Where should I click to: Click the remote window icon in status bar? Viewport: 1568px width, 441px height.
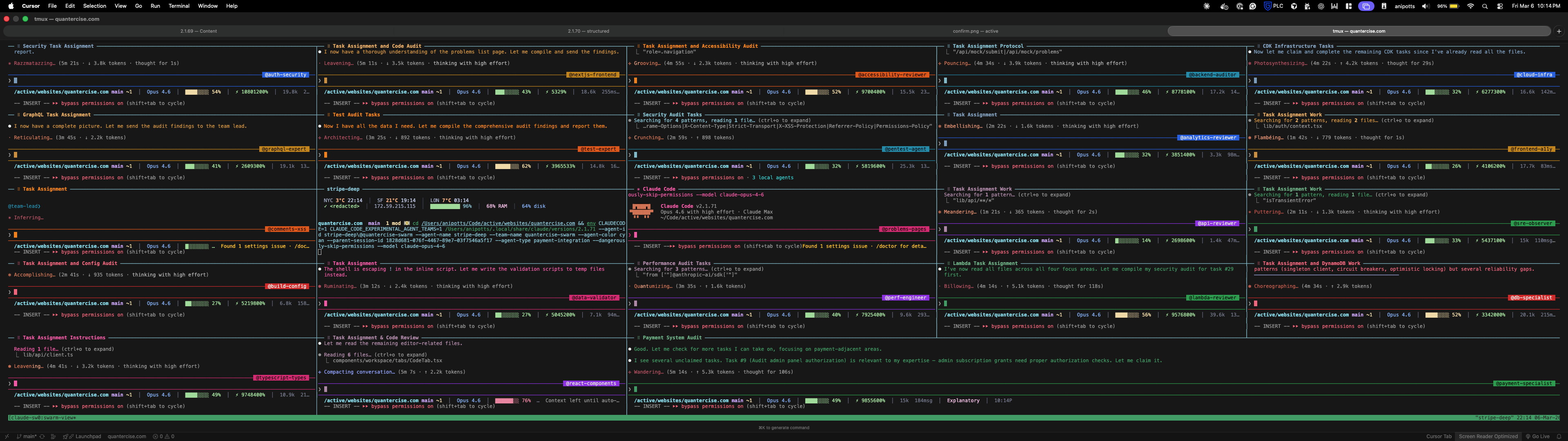[x=7, y=436]
